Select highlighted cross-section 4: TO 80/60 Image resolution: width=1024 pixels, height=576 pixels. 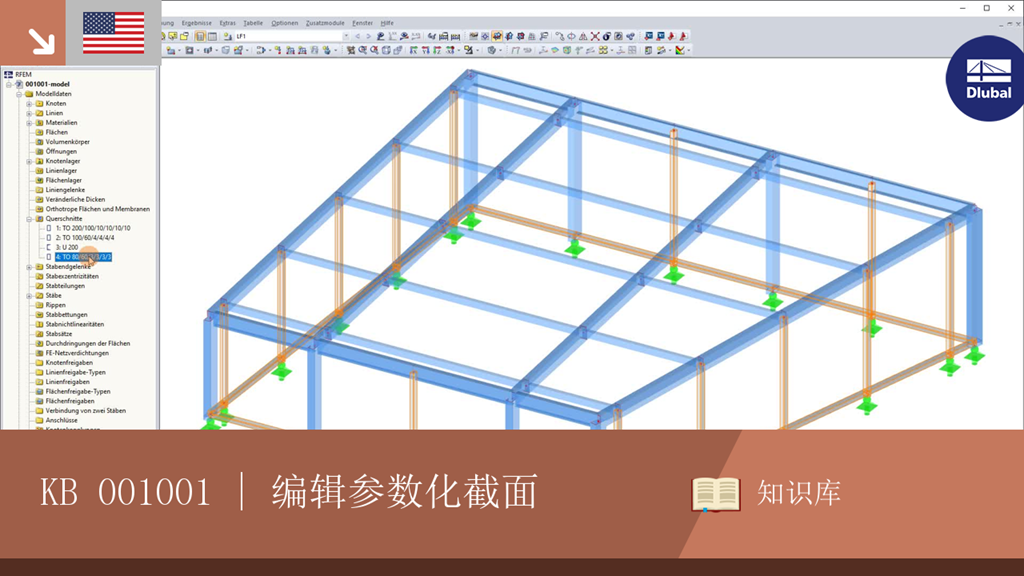[84, 257]
